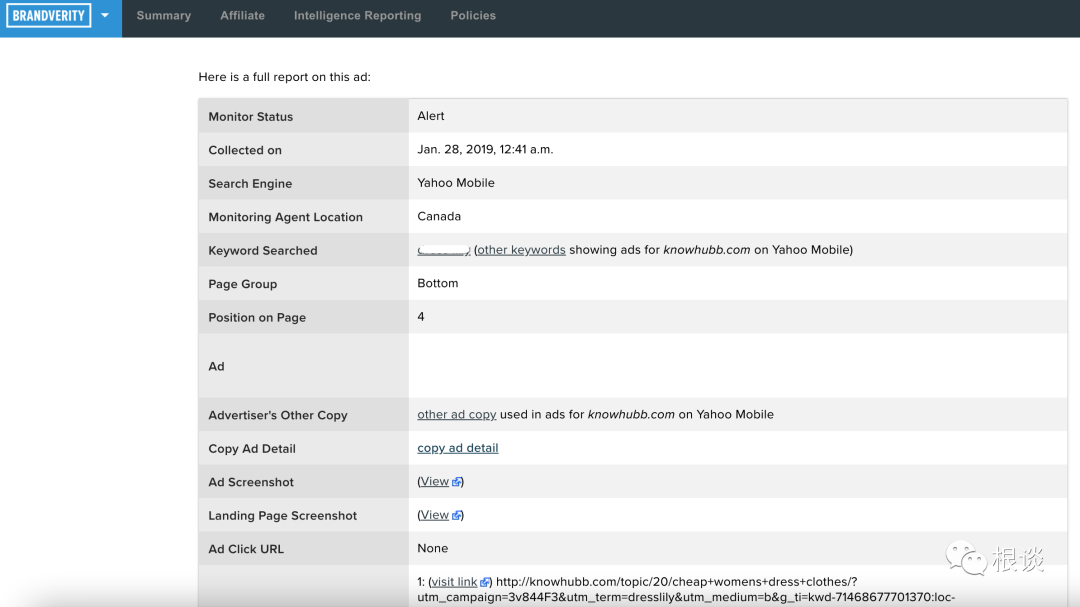Click the BrandVerity logo
Viewport: 1080px width, 607px height.
tap(48, 16)
